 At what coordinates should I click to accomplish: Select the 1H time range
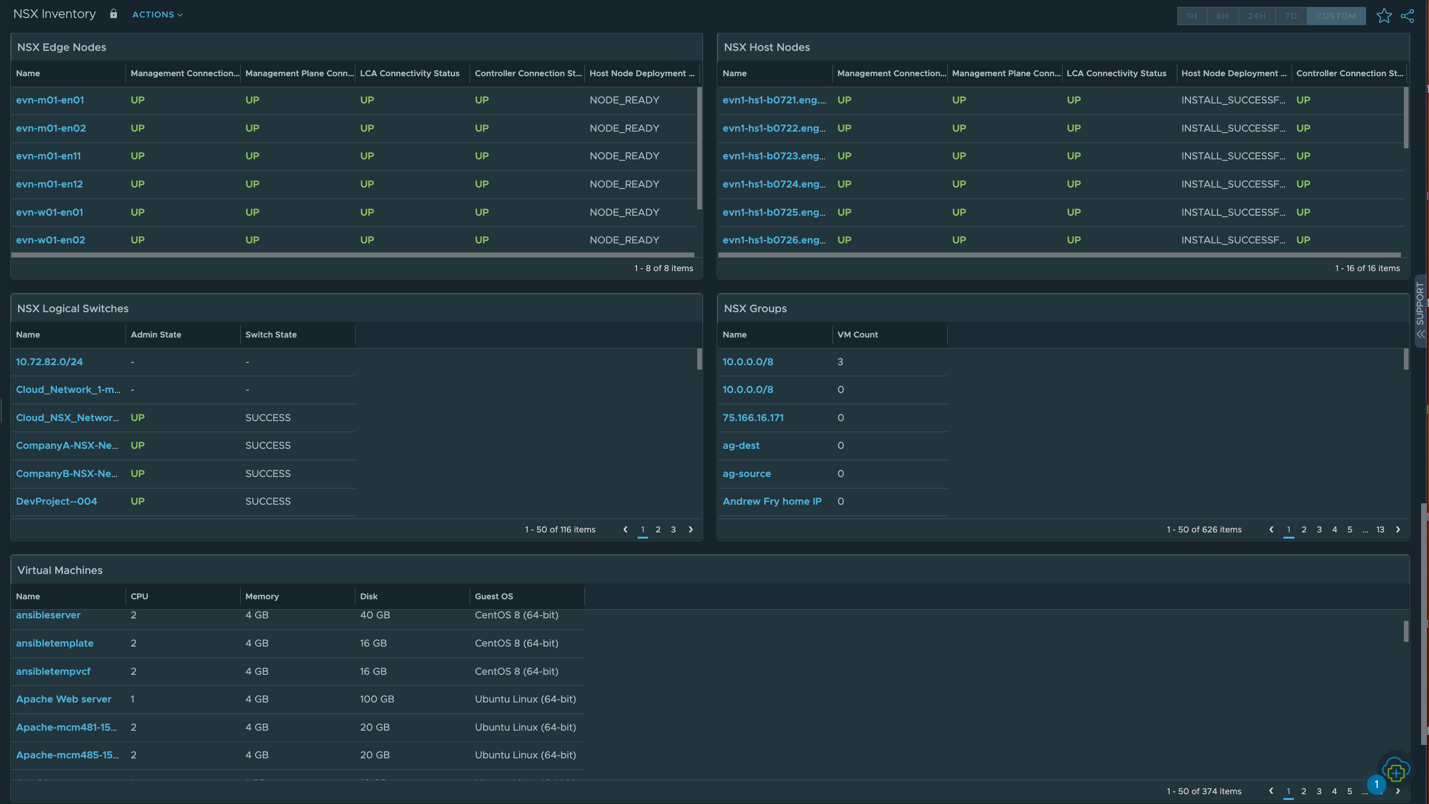click(x=1192, y=16)
